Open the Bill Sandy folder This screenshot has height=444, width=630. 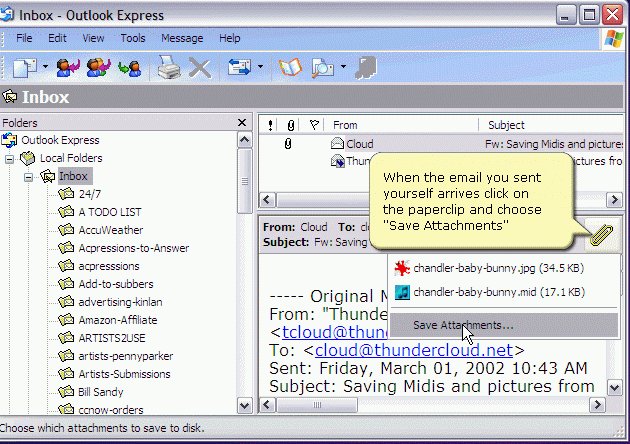point(100,392)
